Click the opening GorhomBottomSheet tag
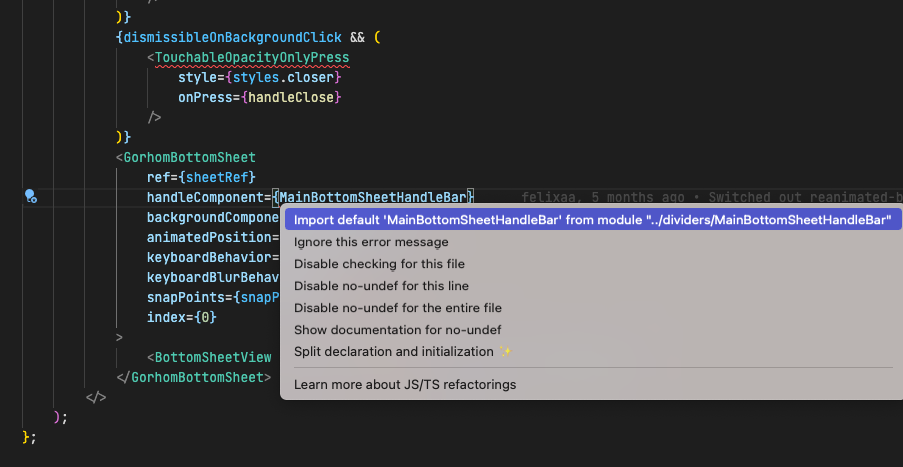Viewport: 903px width, 467px height. (189, 157)
